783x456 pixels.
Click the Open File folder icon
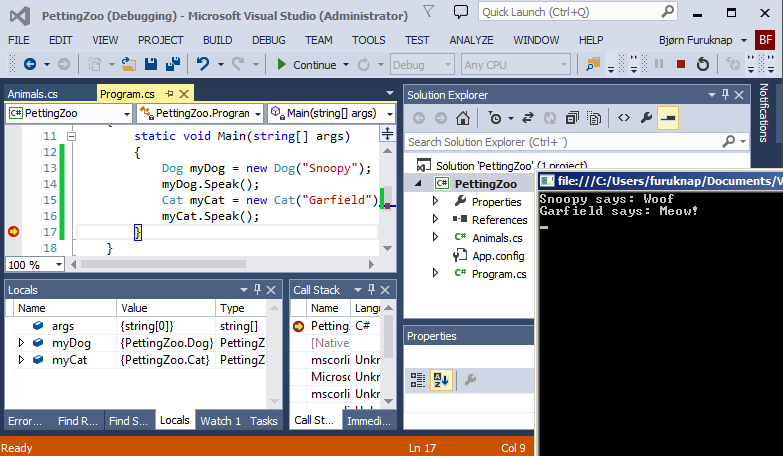(129, 64)
